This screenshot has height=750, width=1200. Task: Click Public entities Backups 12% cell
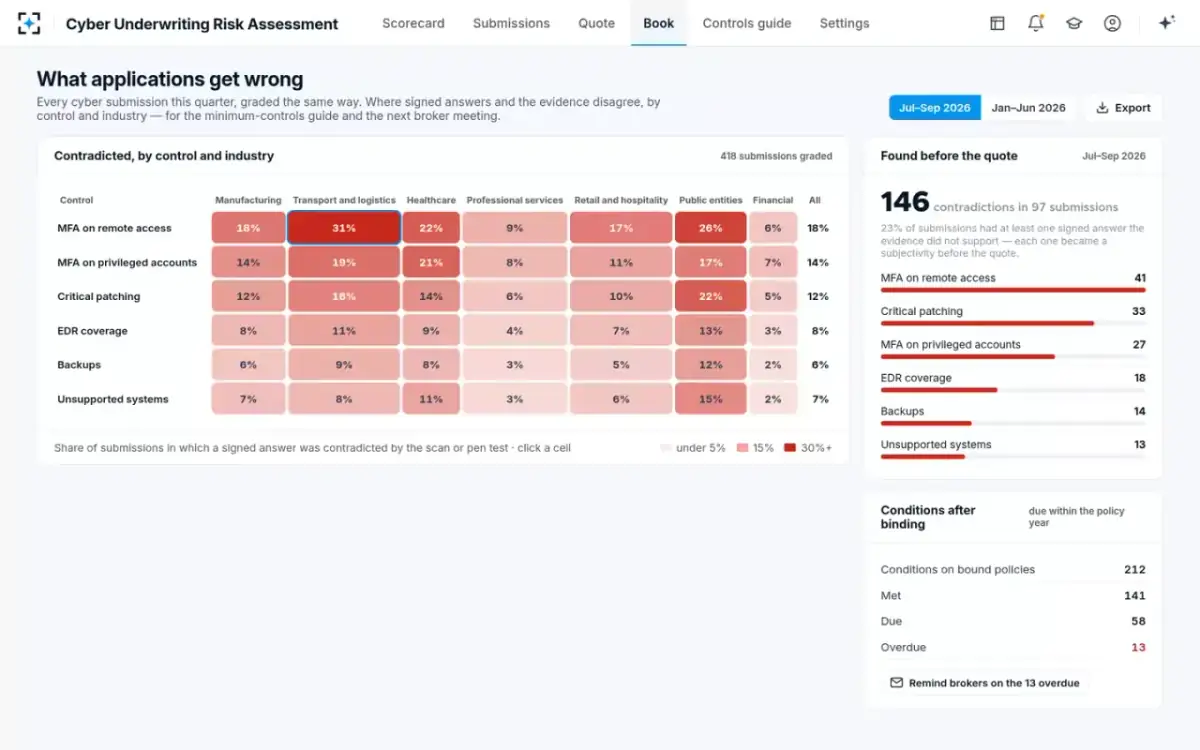click(710, 365)
